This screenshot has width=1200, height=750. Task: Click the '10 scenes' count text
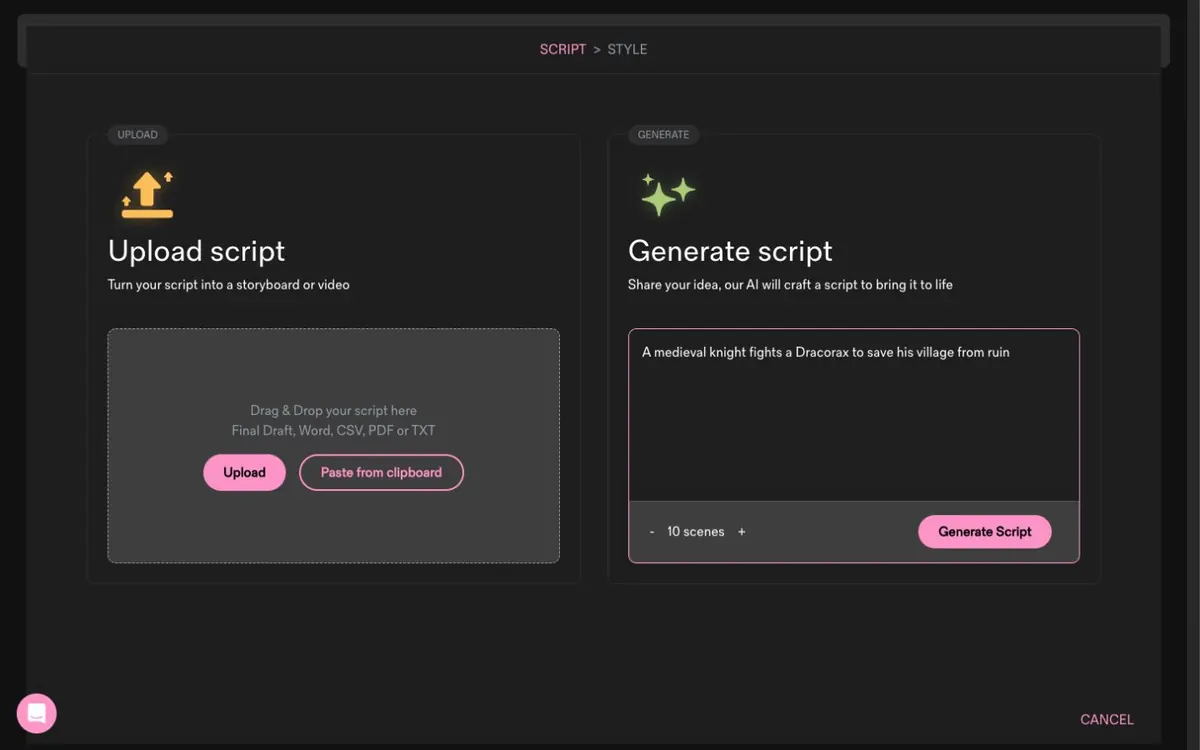tap(695, 532)
